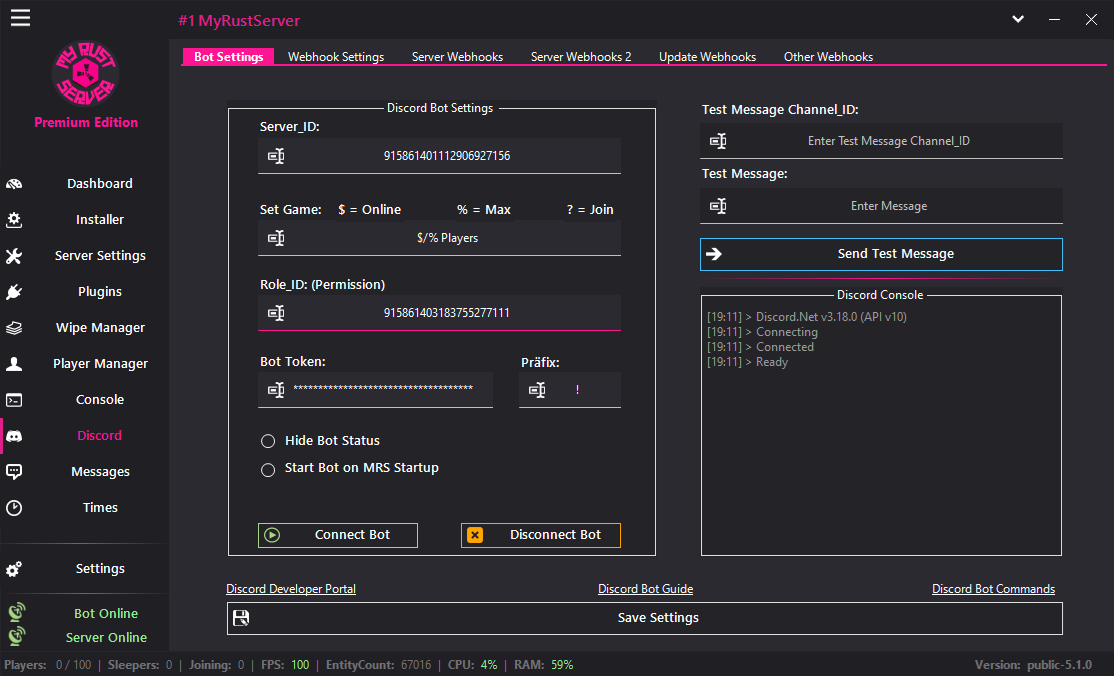Image resolution: width=1114 pixels, height=676 pixels.
Task: Click the ID badge icon beside Server_ID field
Action: pyautogui.click(x=276, y=156)
